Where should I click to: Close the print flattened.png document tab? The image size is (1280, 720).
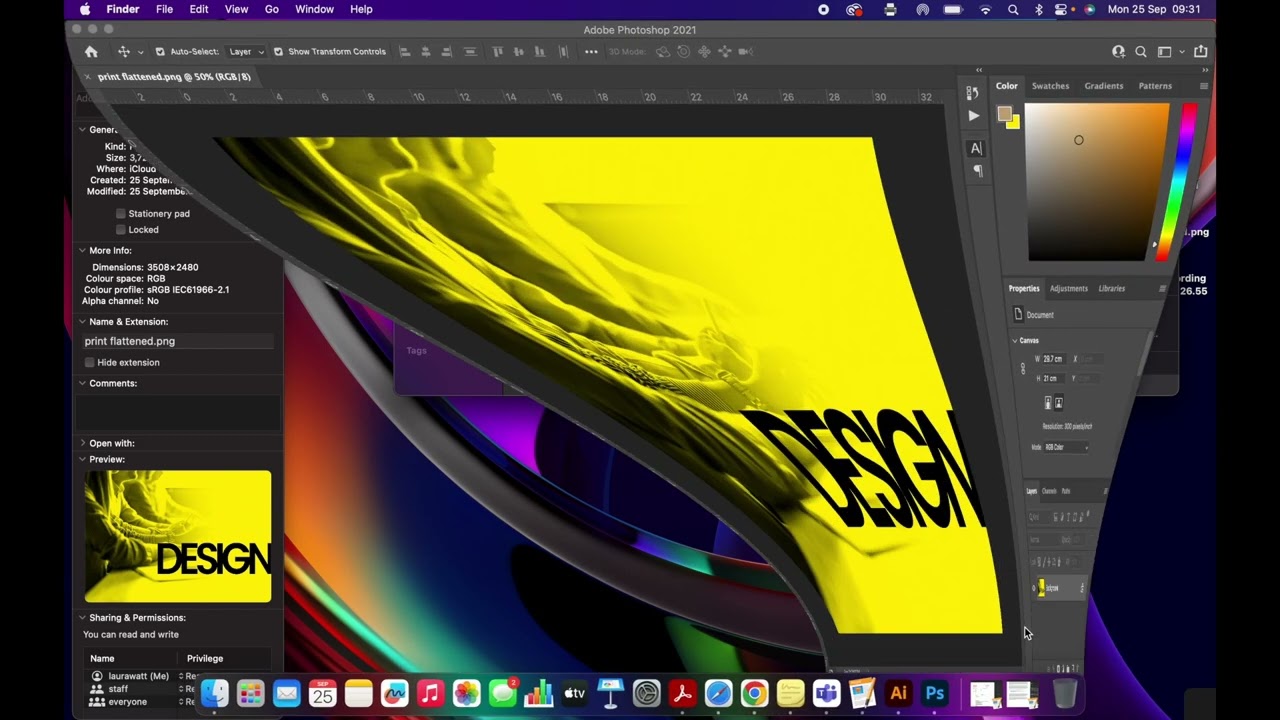87,77
